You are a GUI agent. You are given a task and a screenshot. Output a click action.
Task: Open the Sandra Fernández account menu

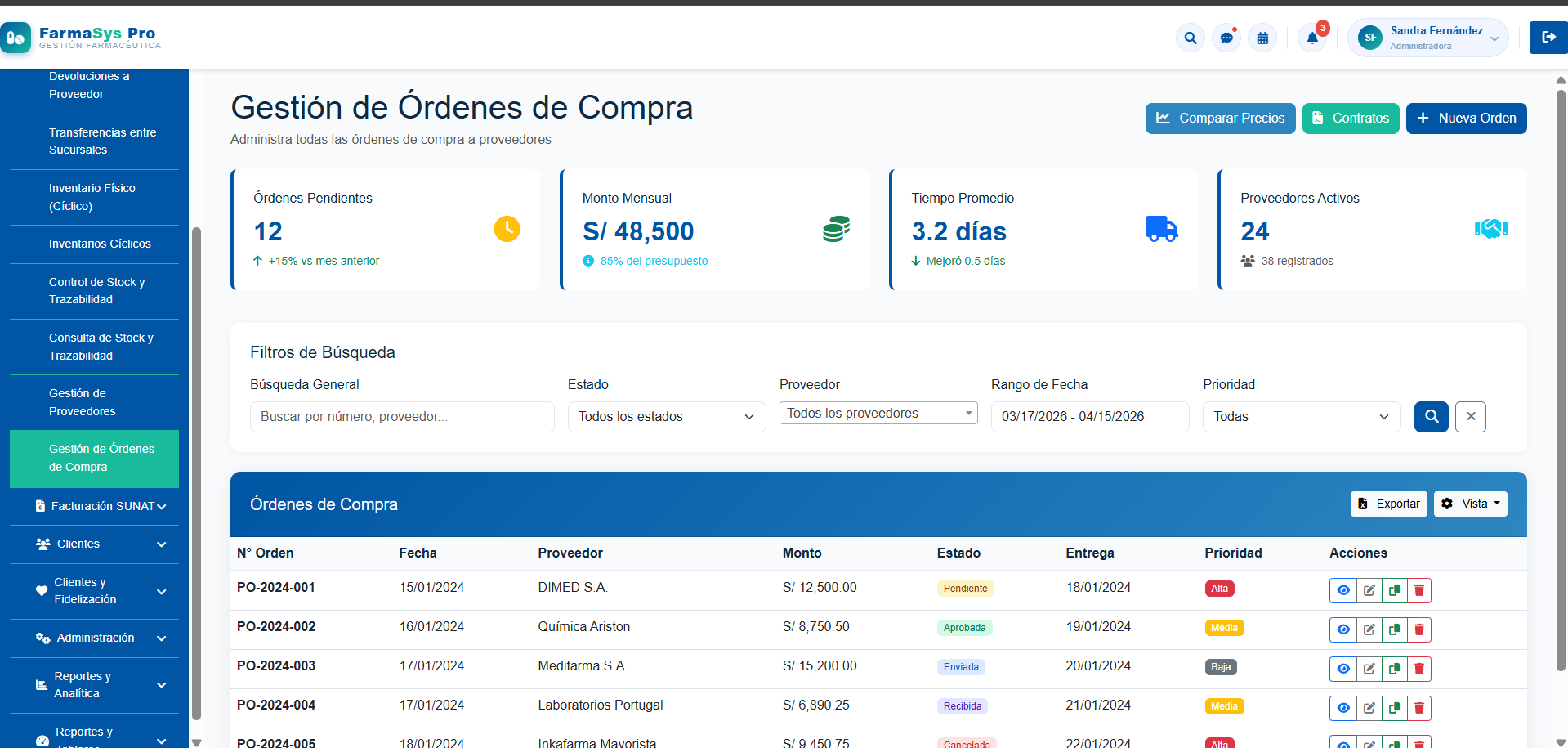click(x=1427, y=37)
